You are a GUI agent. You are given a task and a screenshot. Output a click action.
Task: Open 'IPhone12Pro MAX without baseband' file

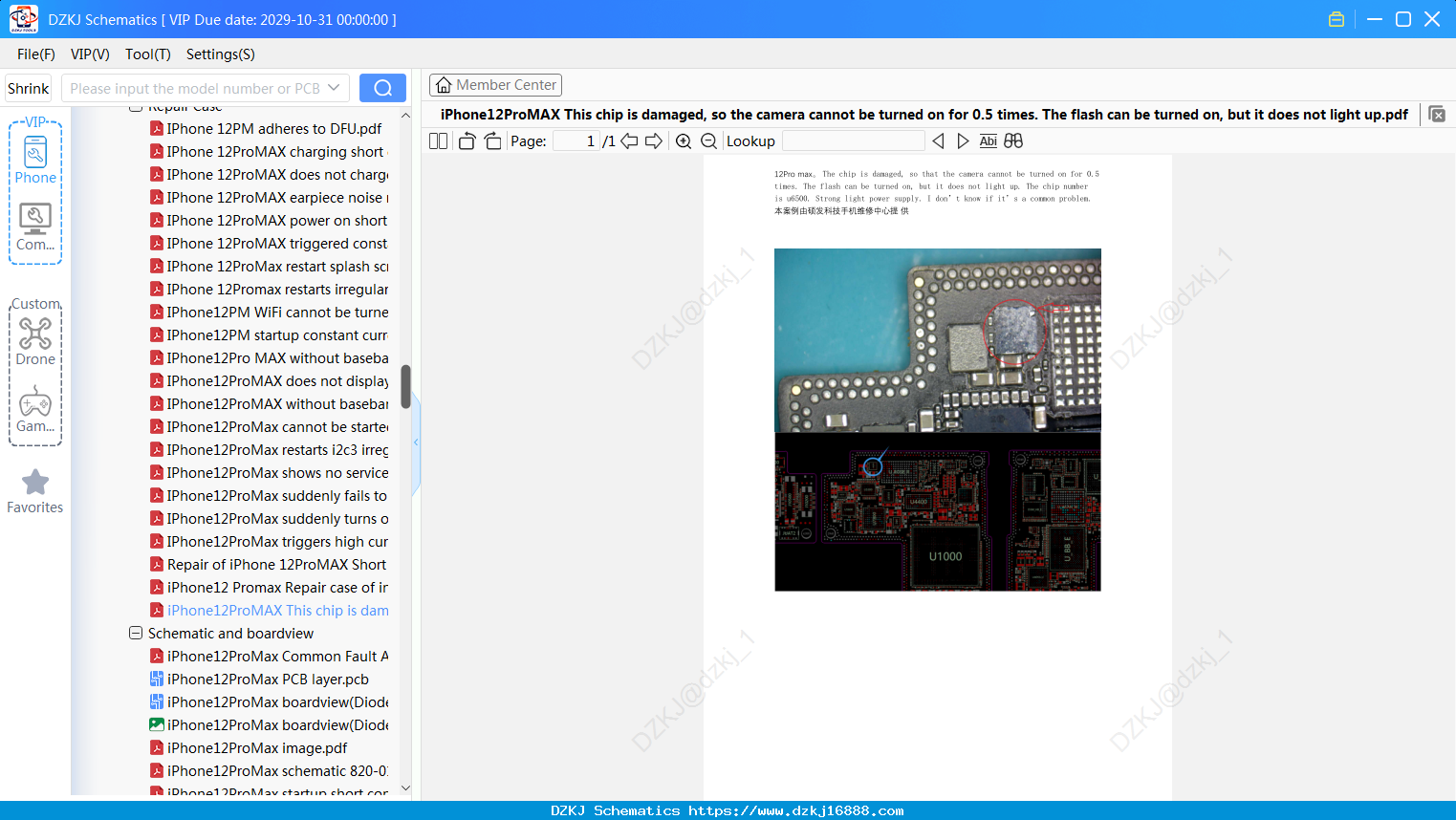pos(269,358)
